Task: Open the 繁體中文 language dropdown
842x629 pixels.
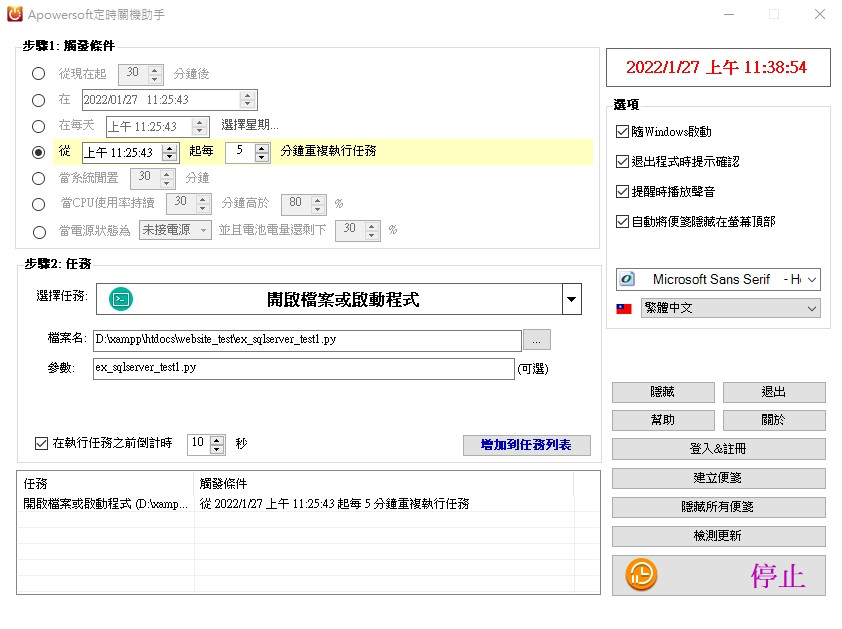Action: pos(812,308)
